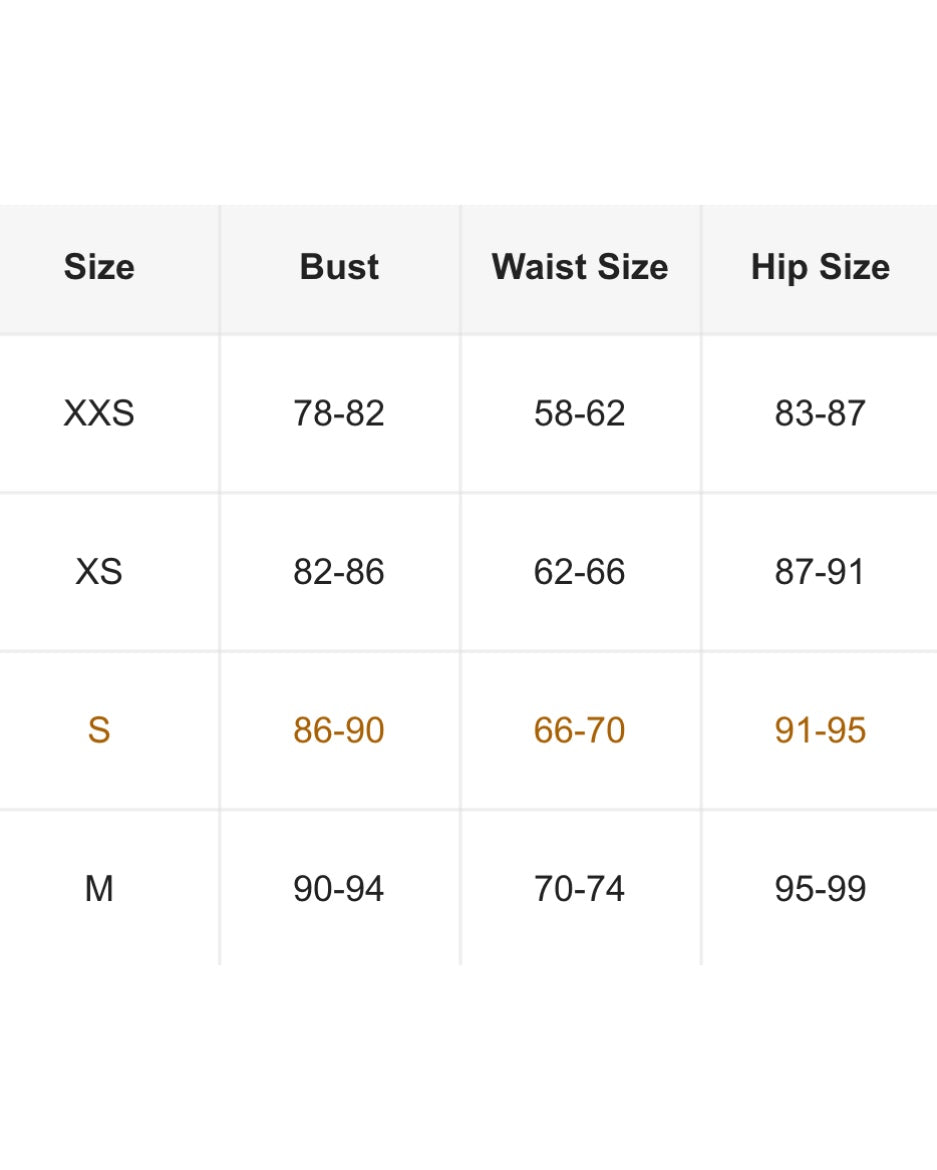Viewport: 937px width, 1170px height.
Task: Select the Waist Size column header
Action: 580,267
